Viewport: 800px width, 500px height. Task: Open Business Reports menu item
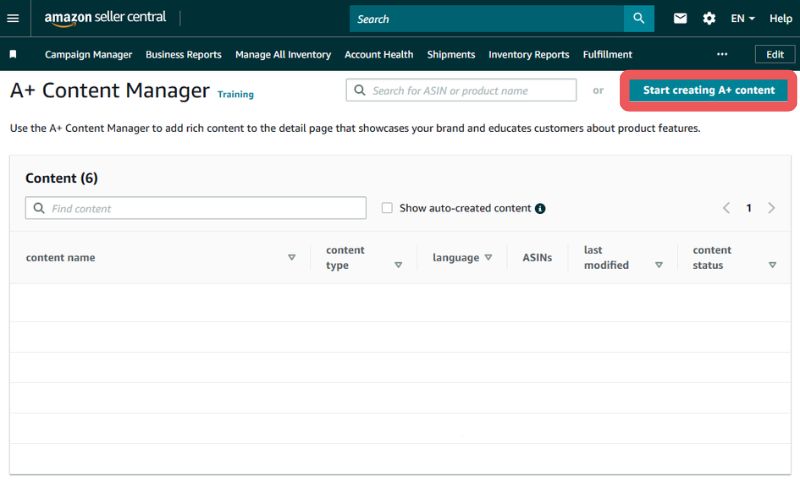click(184, 54)
